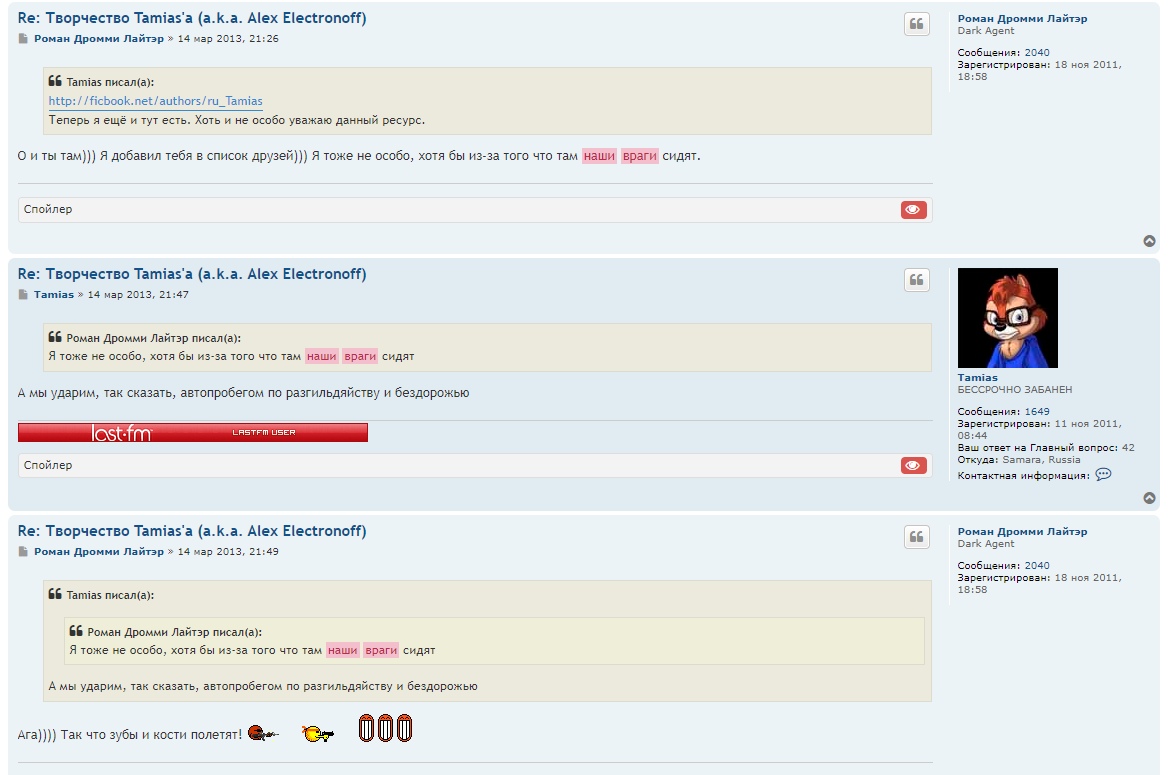Quote the 21:26 post by Роман Дромми Лайтэр
1169x775 pixels.
click(916, 24)
